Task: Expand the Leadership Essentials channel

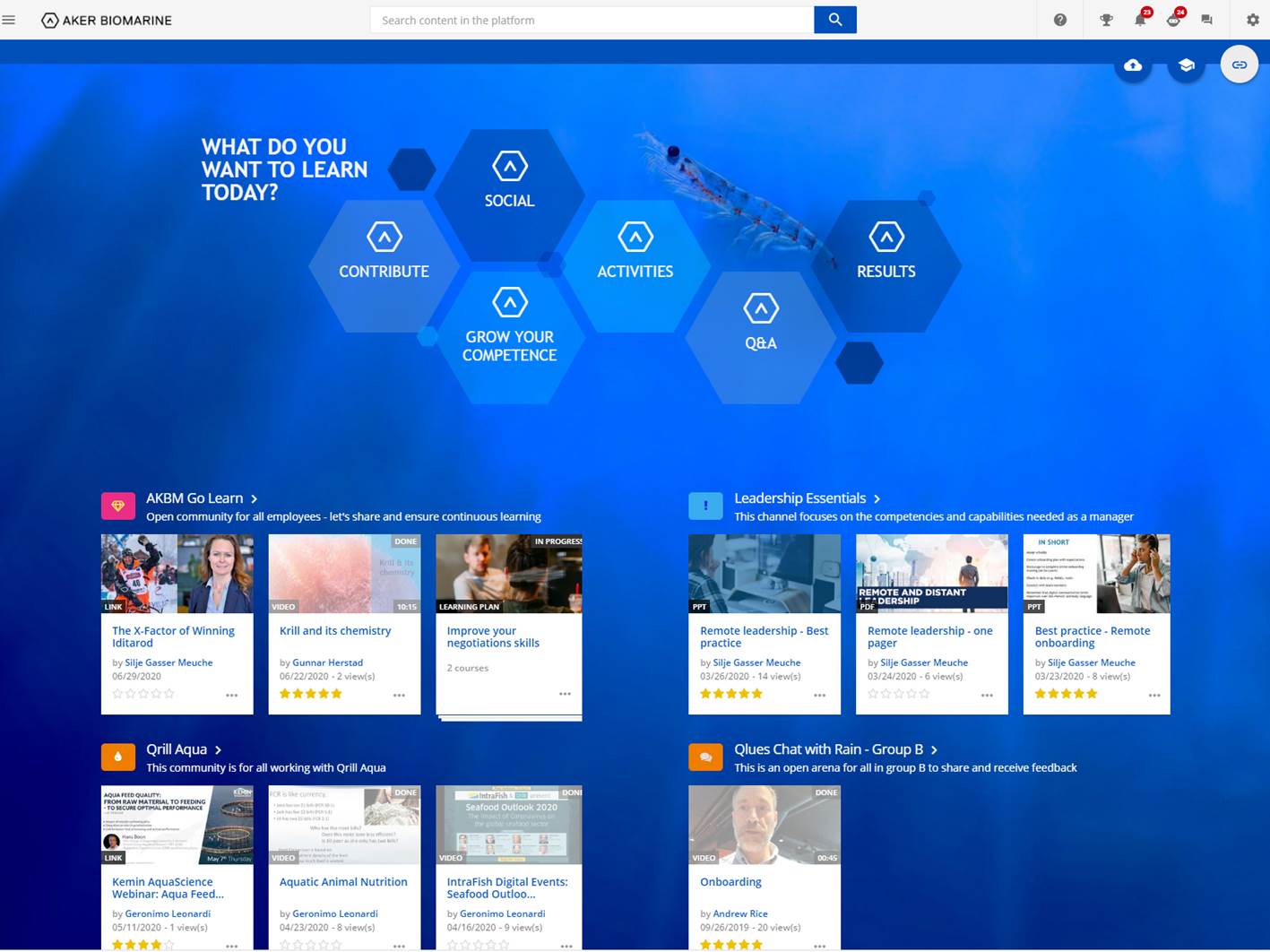Action: click(877, 498)
